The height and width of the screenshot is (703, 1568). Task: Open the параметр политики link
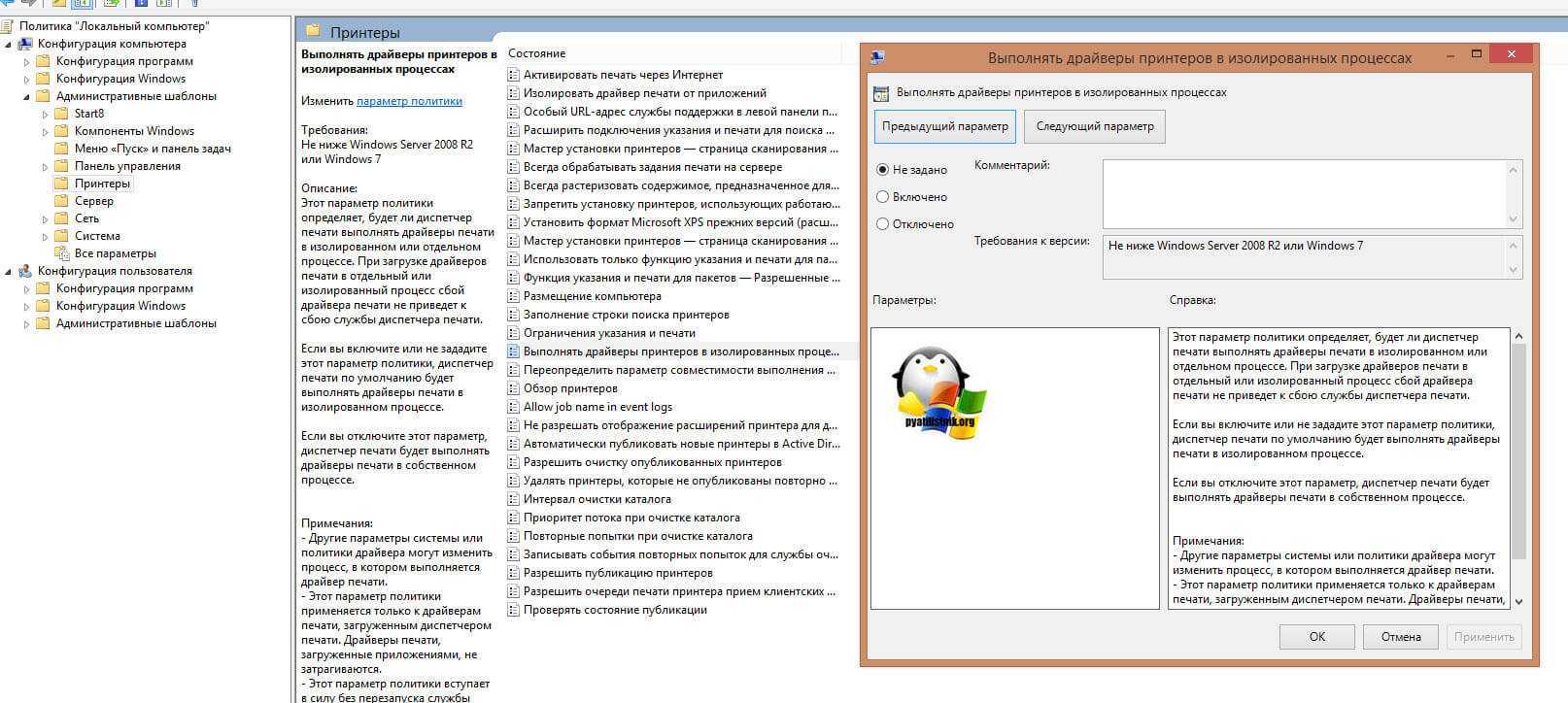pos(409,101)
